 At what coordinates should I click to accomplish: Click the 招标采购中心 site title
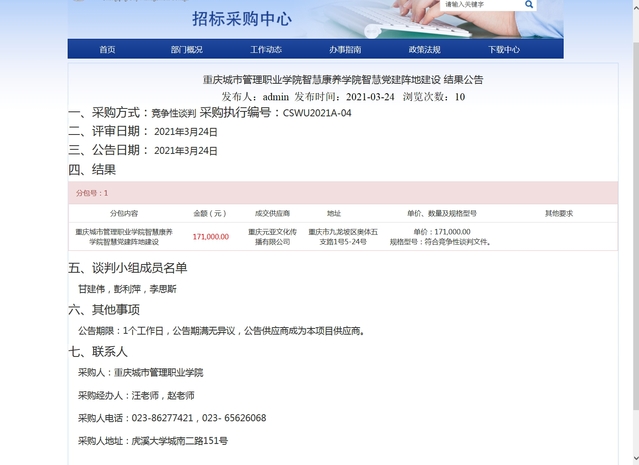coord(242,19)
